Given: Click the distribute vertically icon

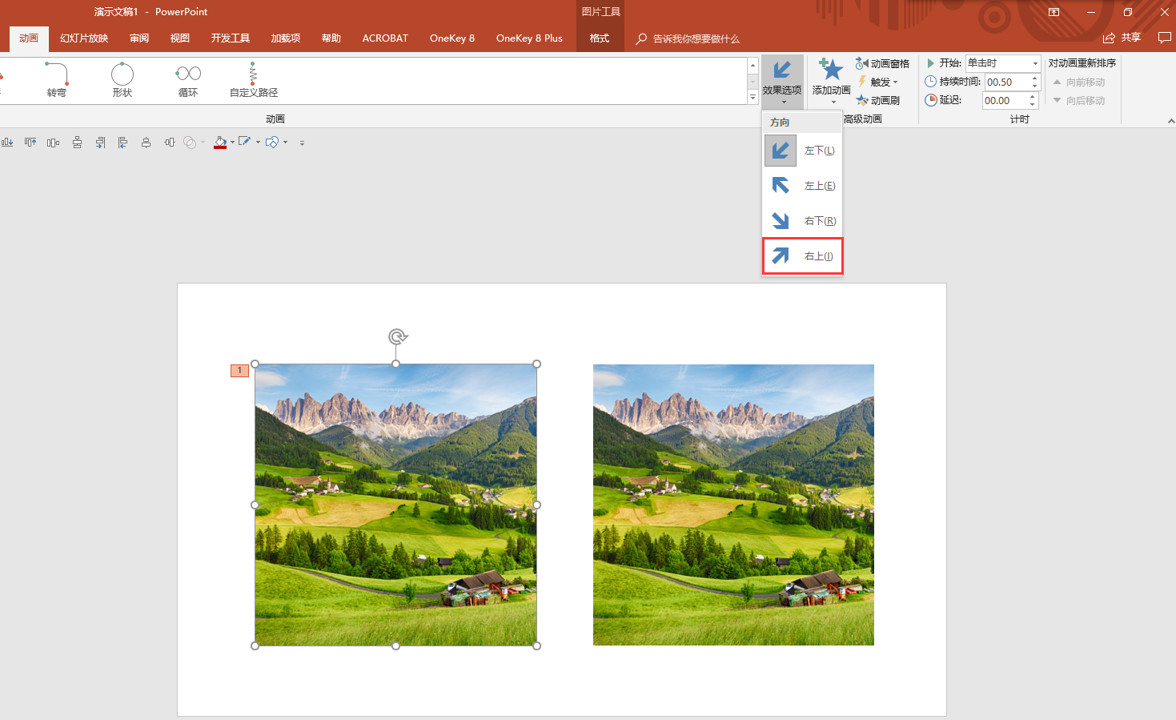Looking at the screenshot, I should pos(76,142).
